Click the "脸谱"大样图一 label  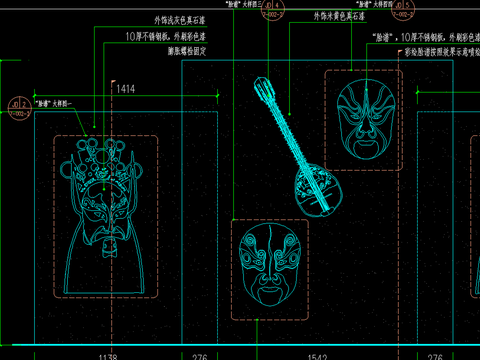coord(53,104)
